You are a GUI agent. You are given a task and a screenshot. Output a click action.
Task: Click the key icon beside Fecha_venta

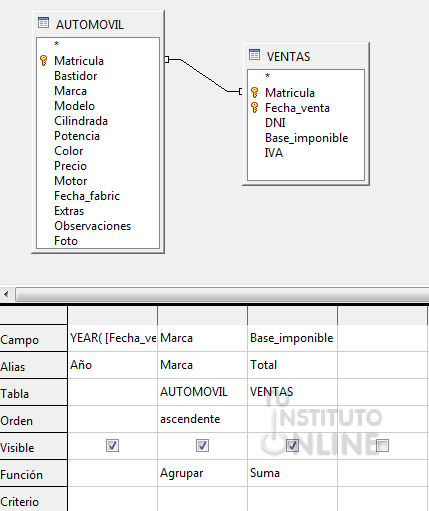[x=254, y=108]
